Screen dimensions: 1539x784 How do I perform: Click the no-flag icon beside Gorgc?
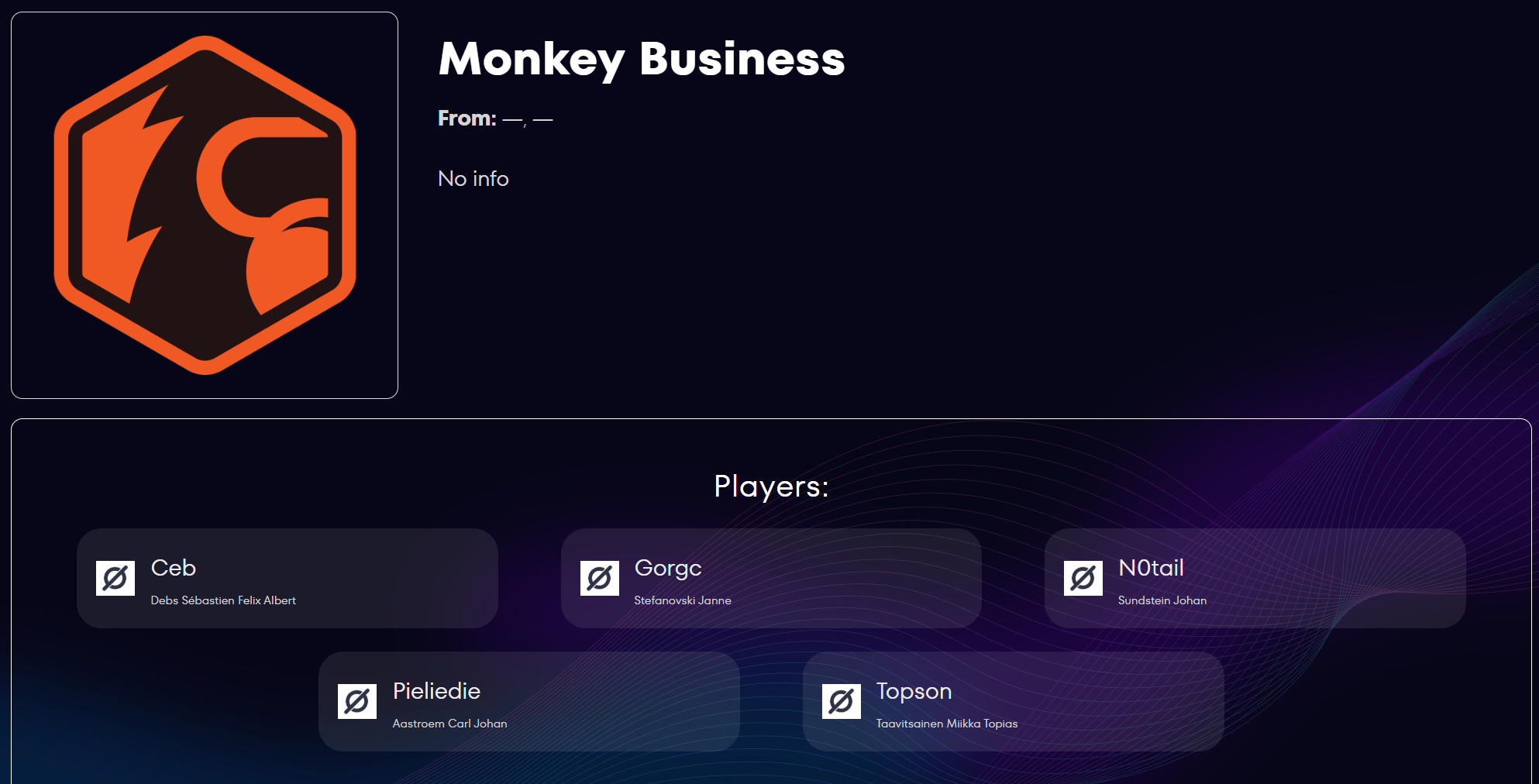pyautogui.click(x=599, y=578)
